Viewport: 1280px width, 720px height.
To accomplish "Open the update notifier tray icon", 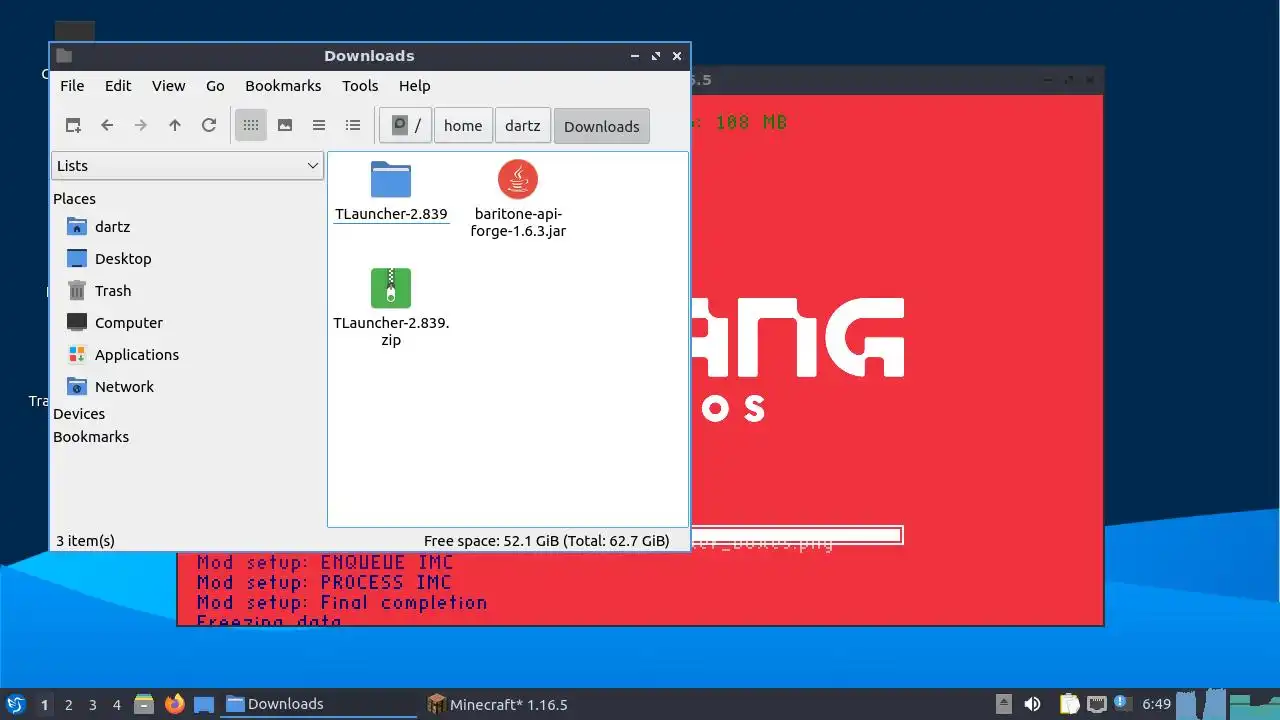I will (1123, 704).
